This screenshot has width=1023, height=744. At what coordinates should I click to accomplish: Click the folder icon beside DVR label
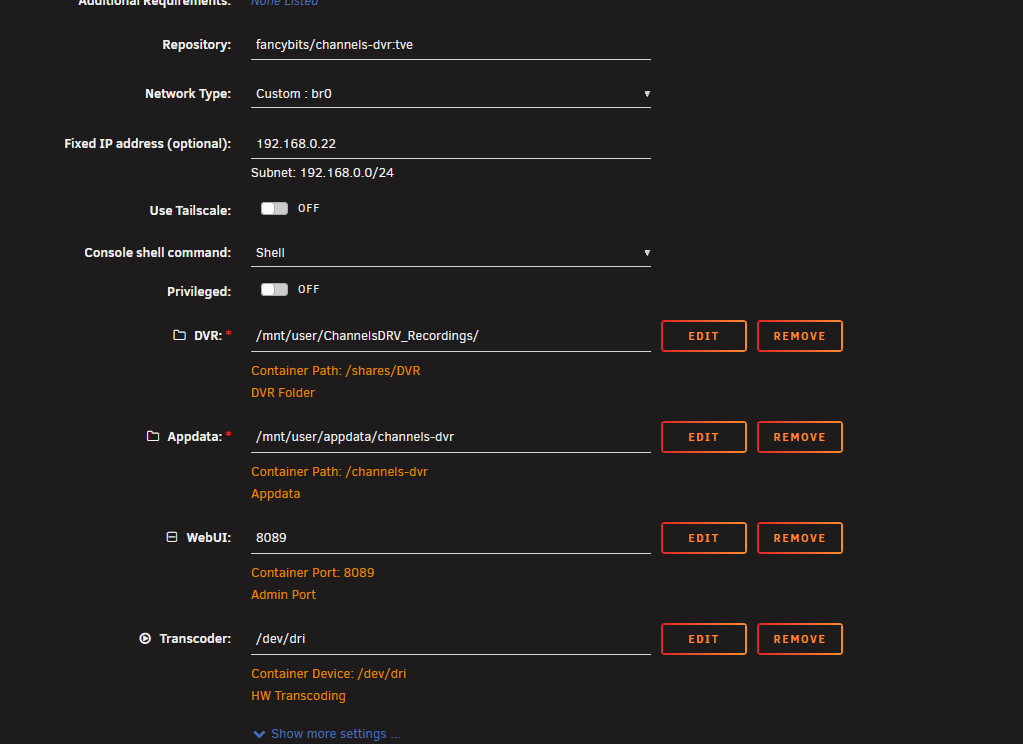click(179, 335)
